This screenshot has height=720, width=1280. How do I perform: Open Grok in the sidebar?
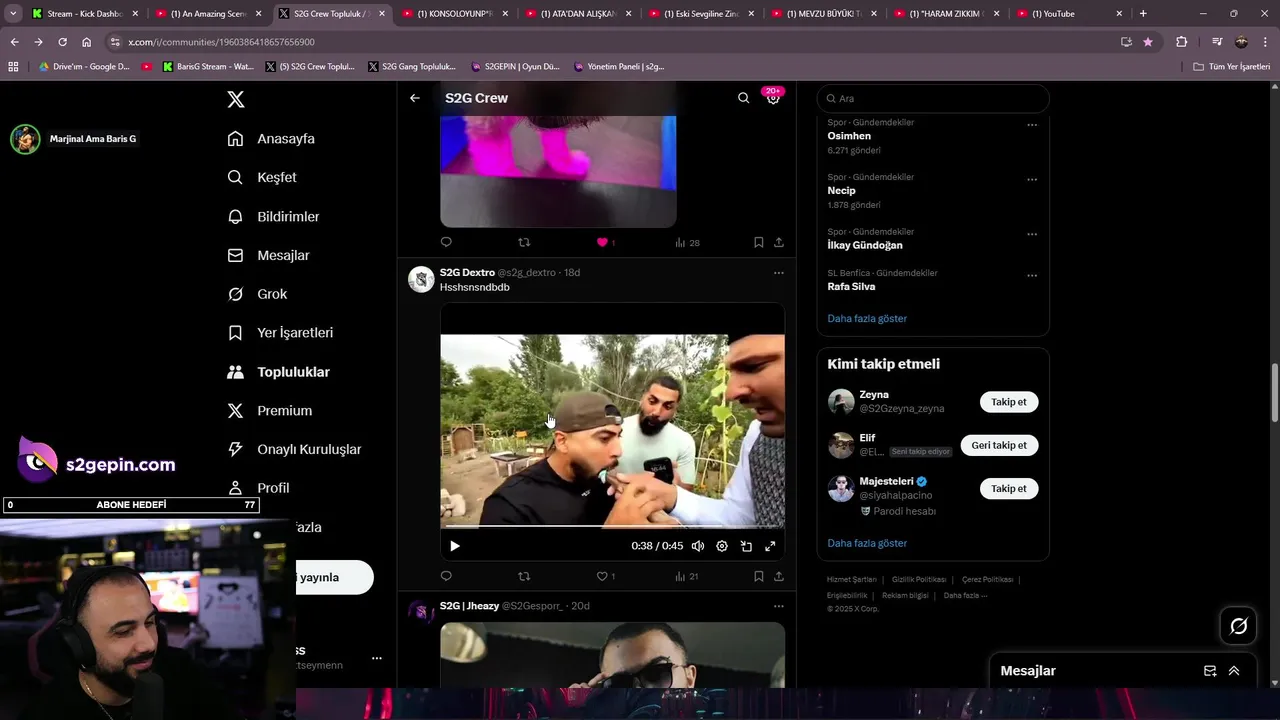[x=257, y=294]
